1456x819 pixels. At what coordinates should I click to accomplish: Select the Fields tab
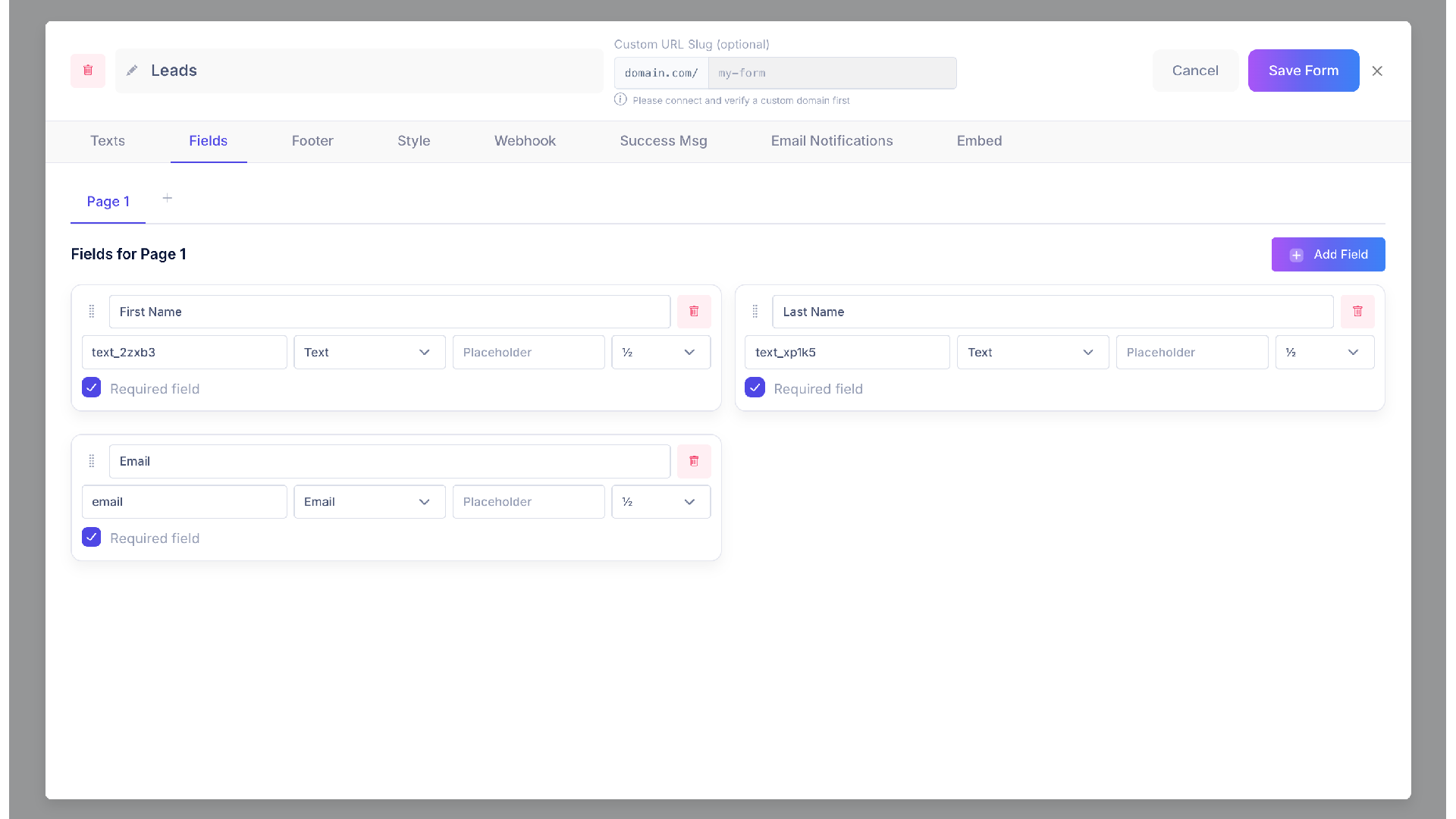pos(209,141)
